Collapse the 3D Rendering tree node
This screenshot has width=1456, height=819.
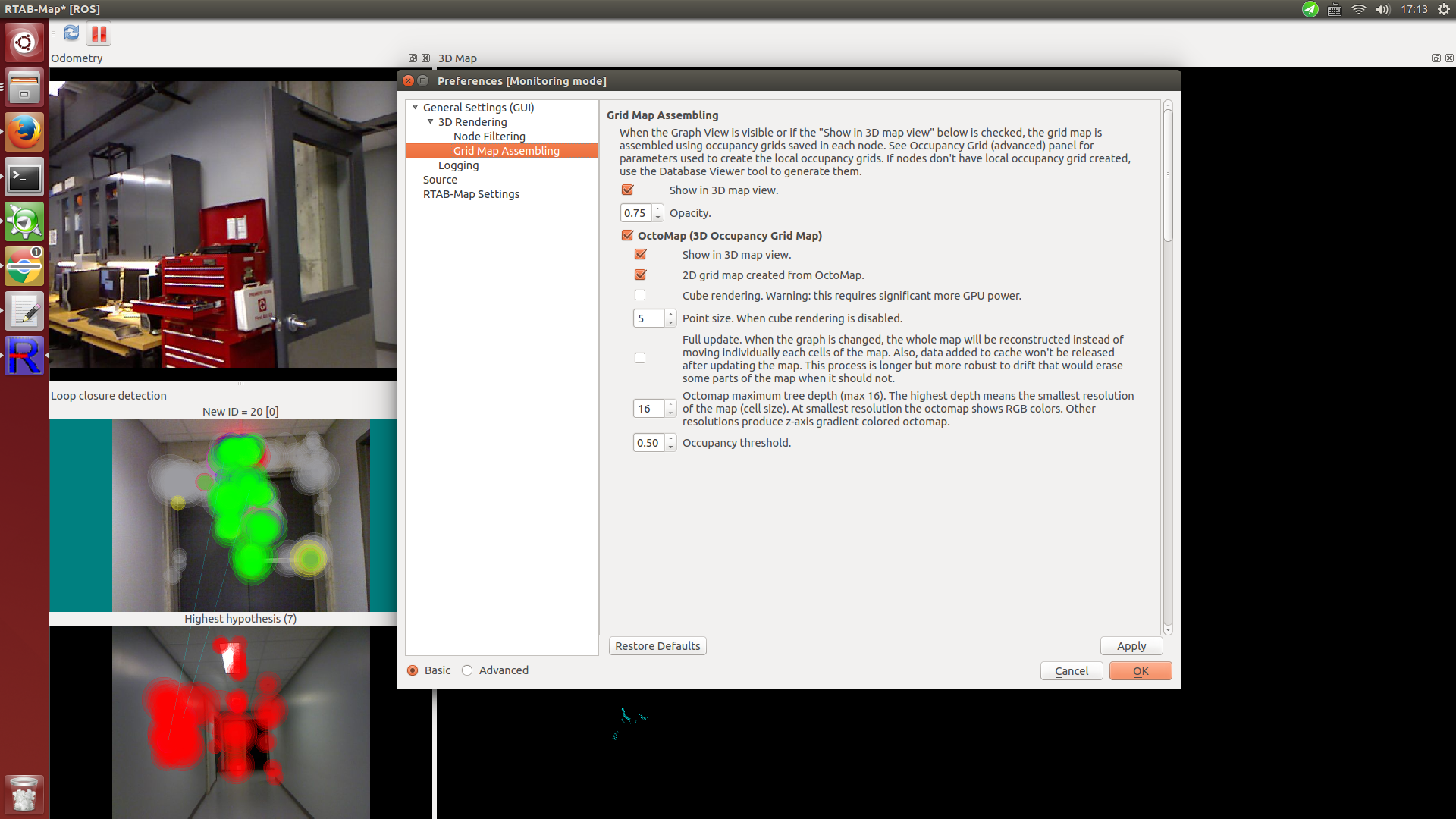pos(430,122)
